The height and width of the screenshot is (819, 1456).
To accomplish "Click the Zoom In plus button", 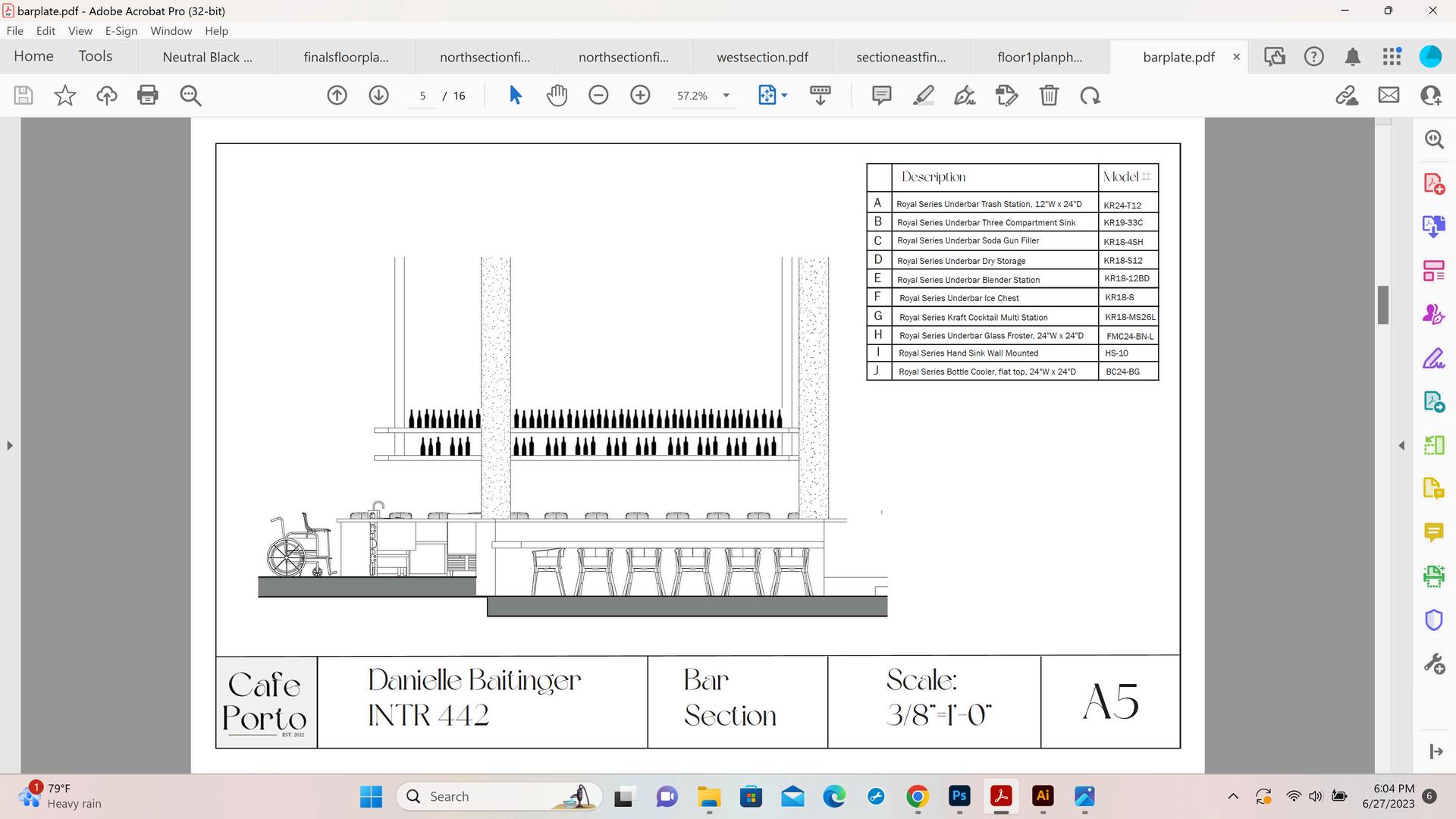I will click(x=640, y=96).
